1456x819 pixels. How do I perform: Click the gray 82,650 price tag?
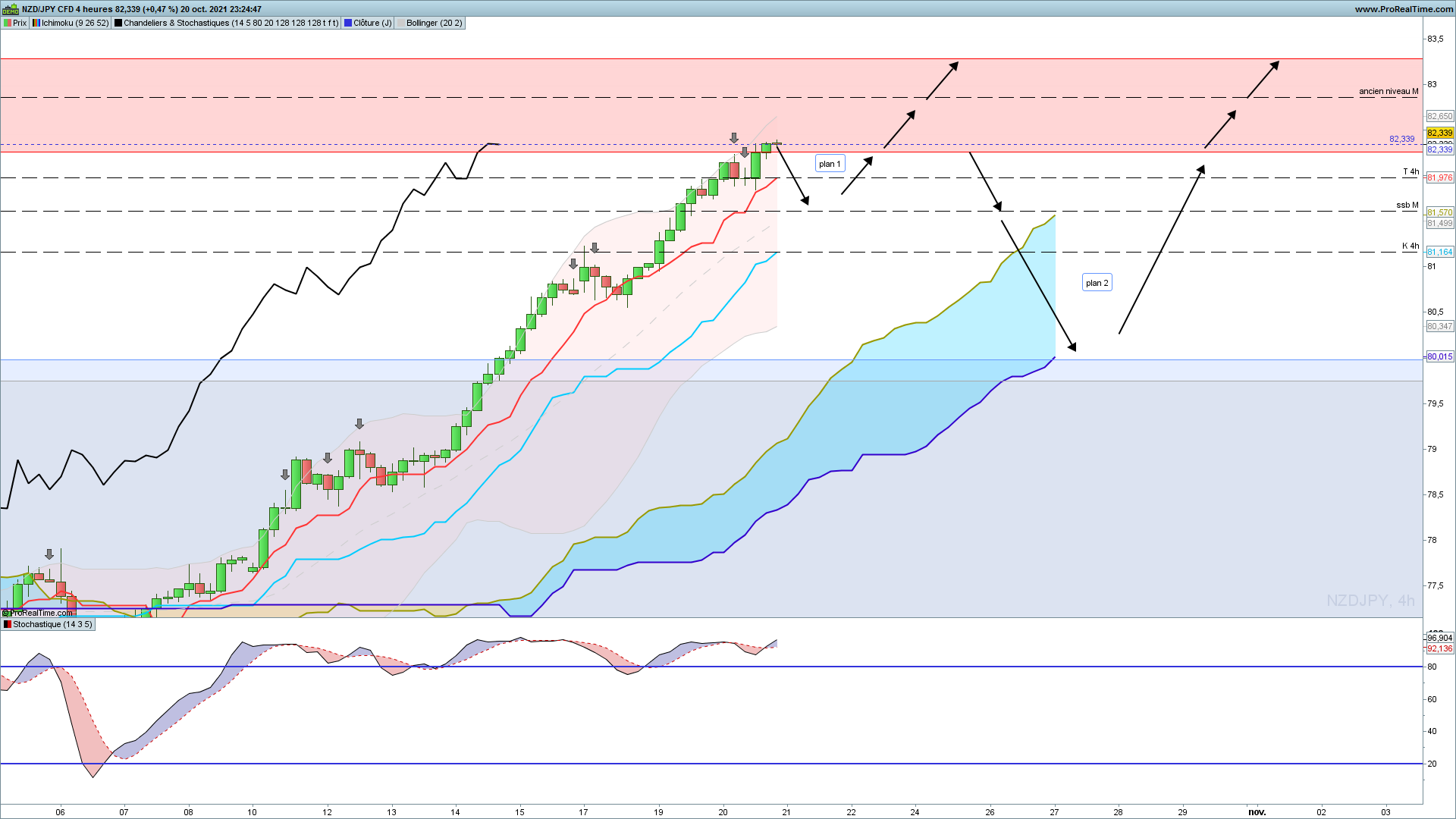(x=1440, y=116)
